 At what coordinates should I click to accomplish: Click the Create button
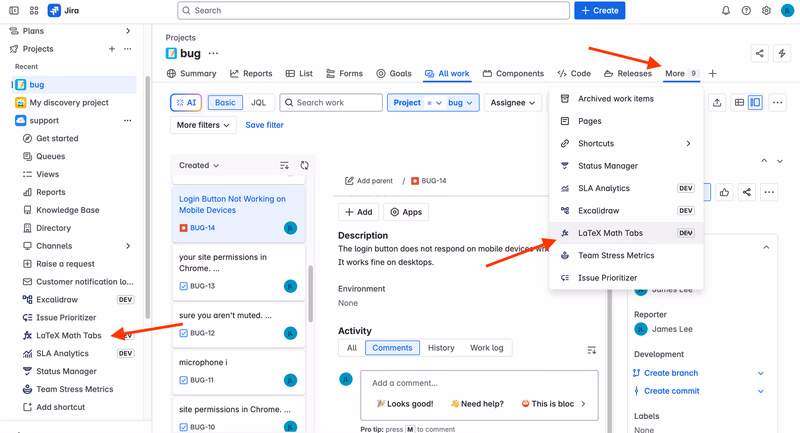[x=599, y=10]
